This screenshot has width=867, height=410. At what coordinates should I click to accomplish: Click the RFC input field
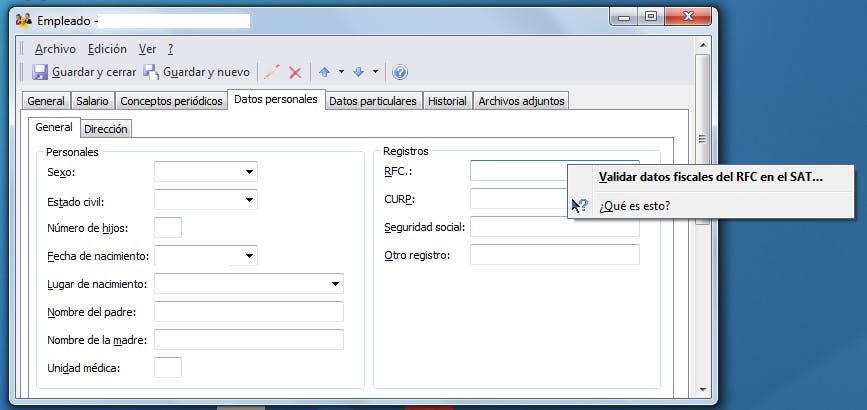(519, 170)
